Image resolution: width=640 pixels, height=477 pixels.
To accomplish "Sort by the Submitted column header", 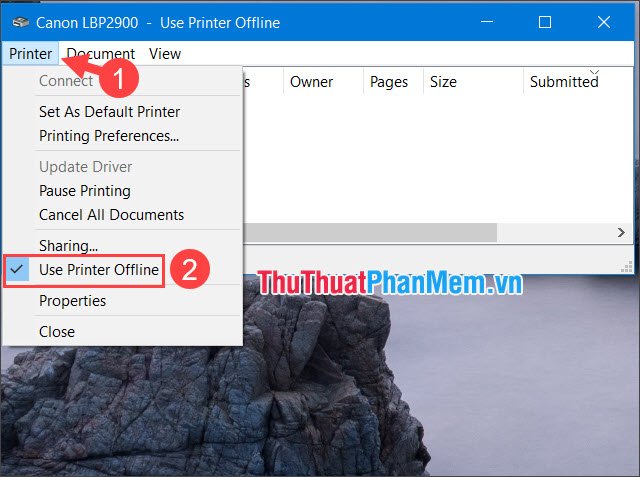I will [x=578, y=82].
